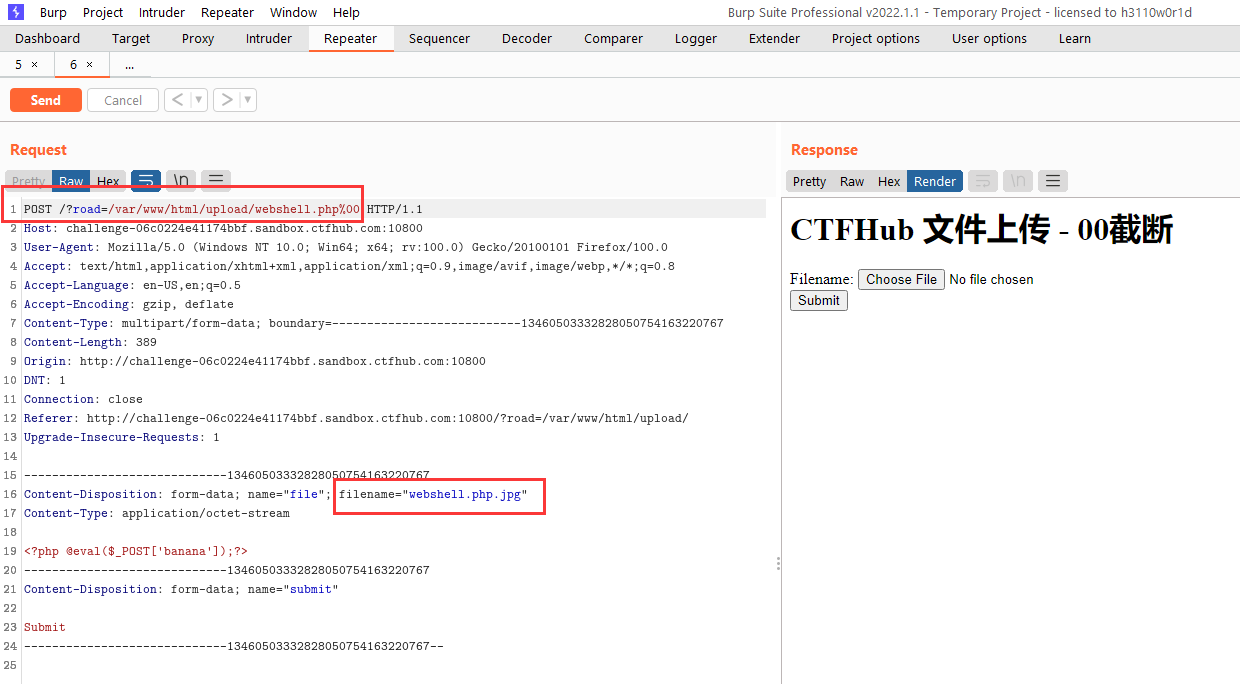
Task: Switch Response view to Render
Action: 935,181
